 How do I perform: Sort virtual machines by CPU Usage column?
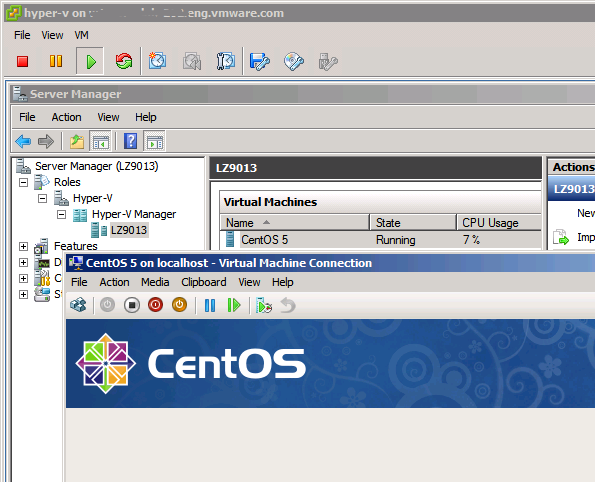pos(499,223)
